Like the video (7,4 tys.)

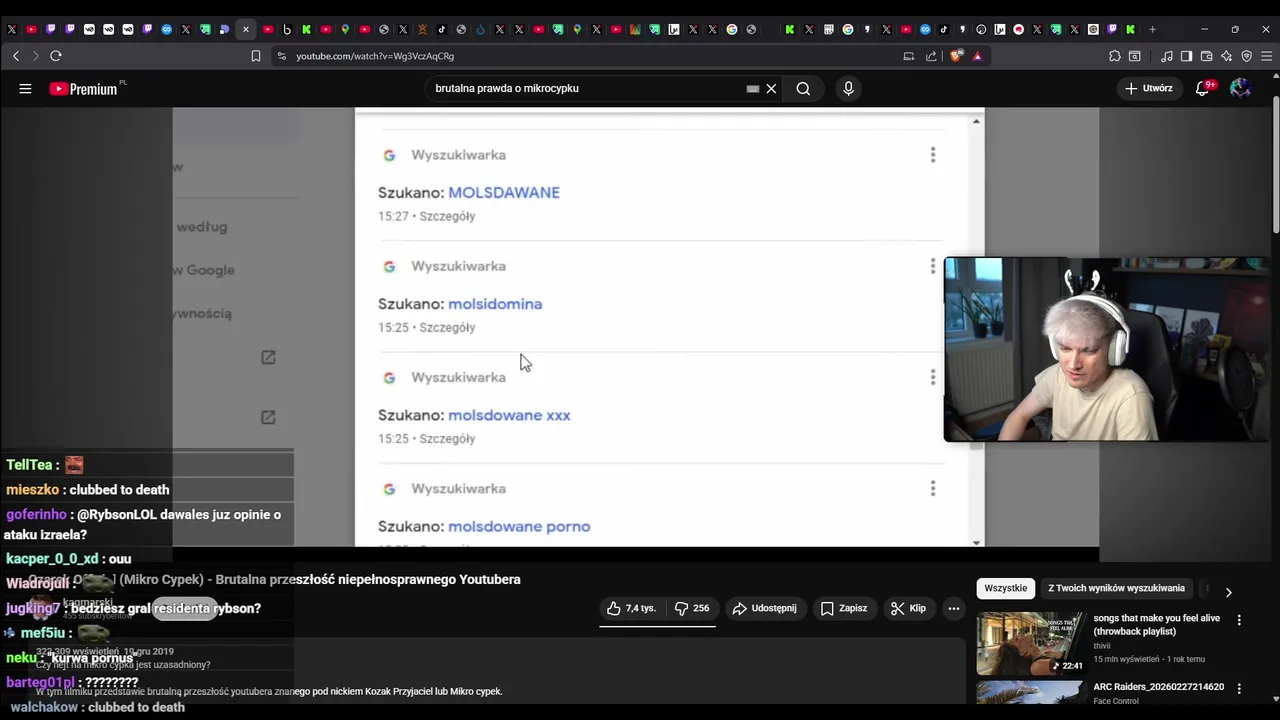pos(631,608)
